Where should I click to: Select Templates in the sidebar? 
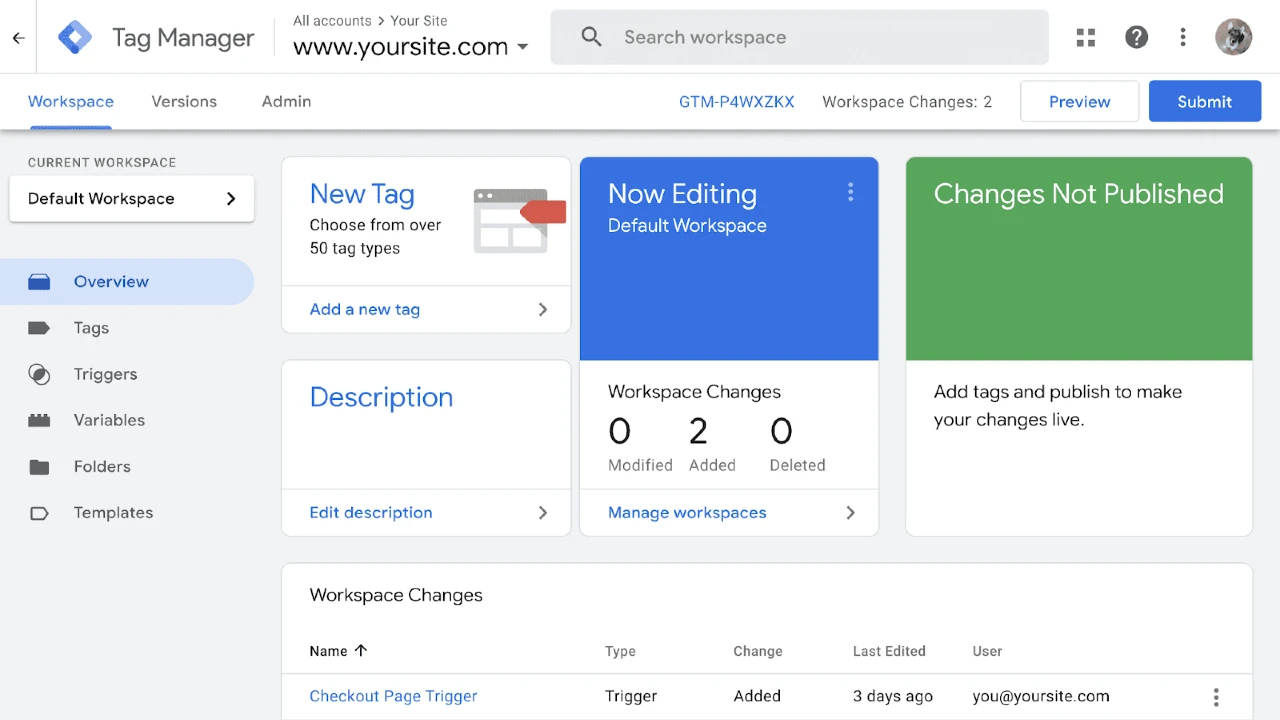point(127,513)
